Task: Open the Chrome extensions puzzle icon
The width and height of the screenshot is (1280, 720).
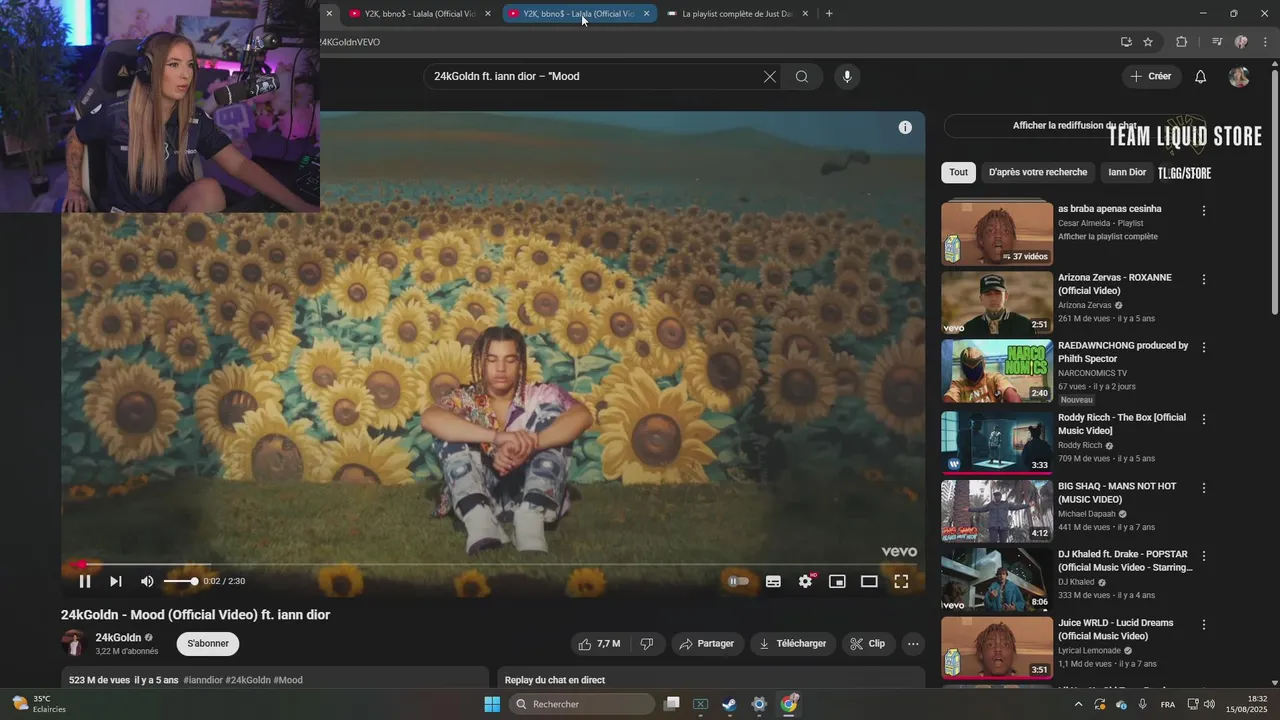Action: coord(1182,42)
